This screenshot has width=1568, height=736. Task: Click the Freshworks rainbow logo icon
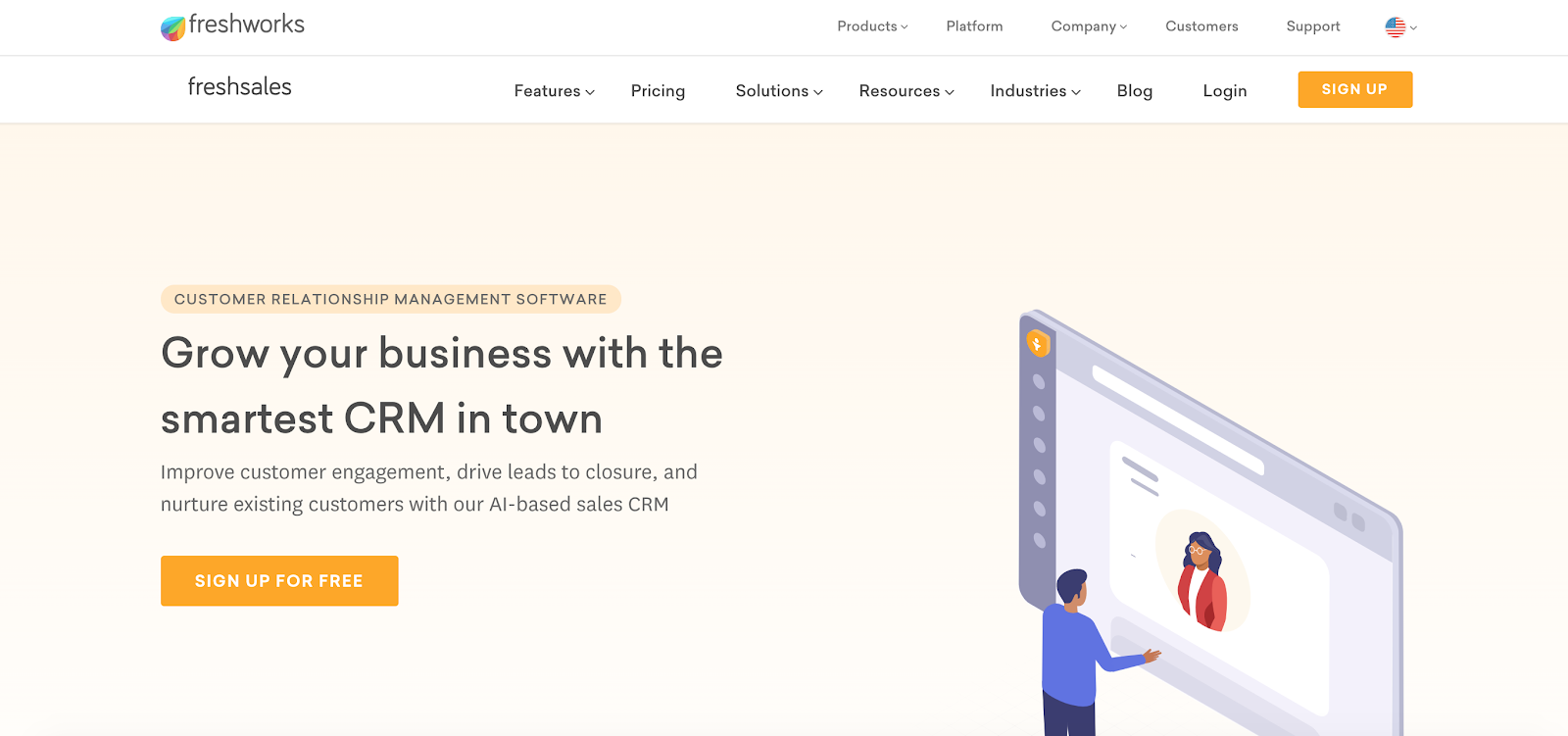point(172,28)
